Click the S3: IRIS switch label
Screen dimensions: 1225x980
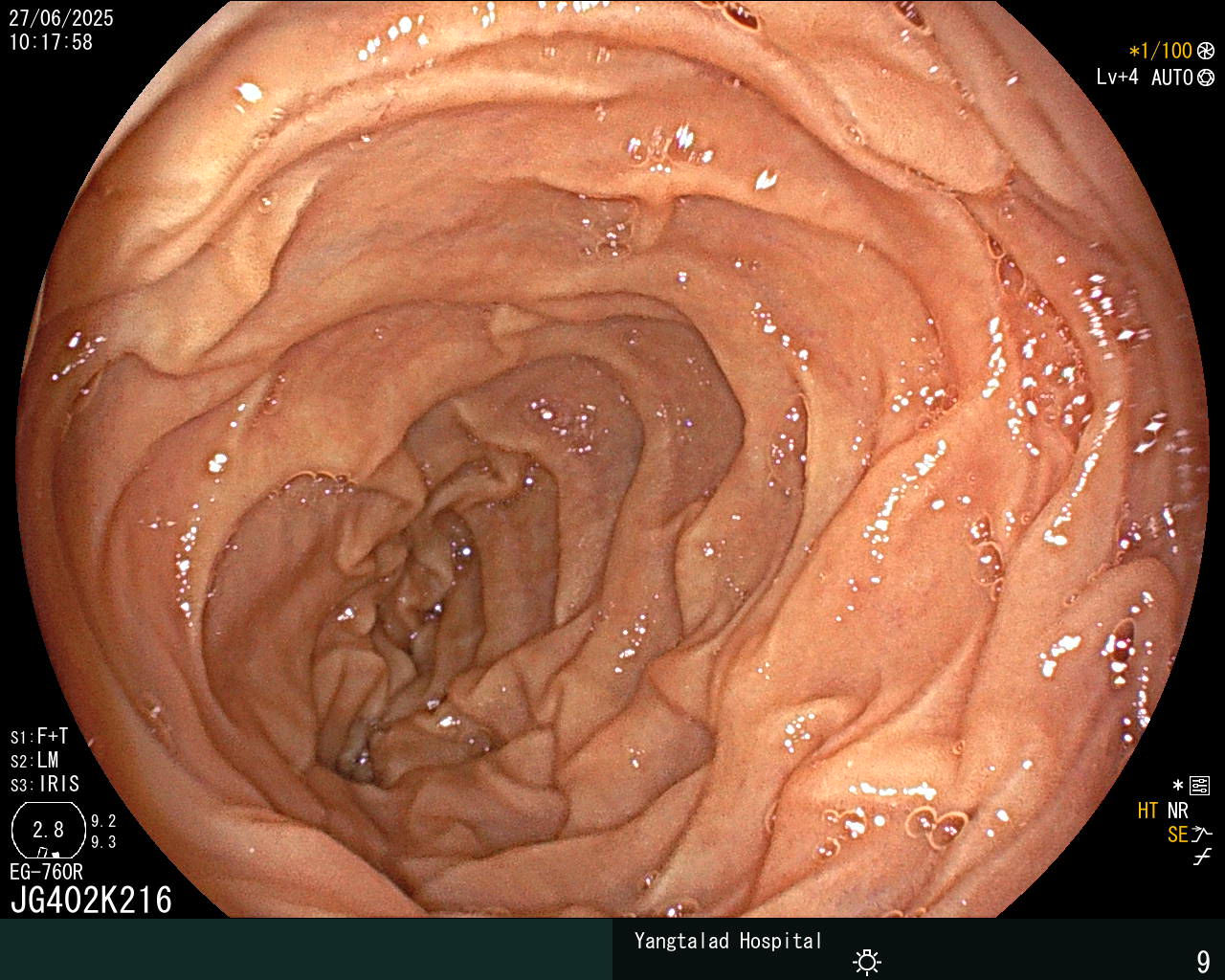[45, 784]
